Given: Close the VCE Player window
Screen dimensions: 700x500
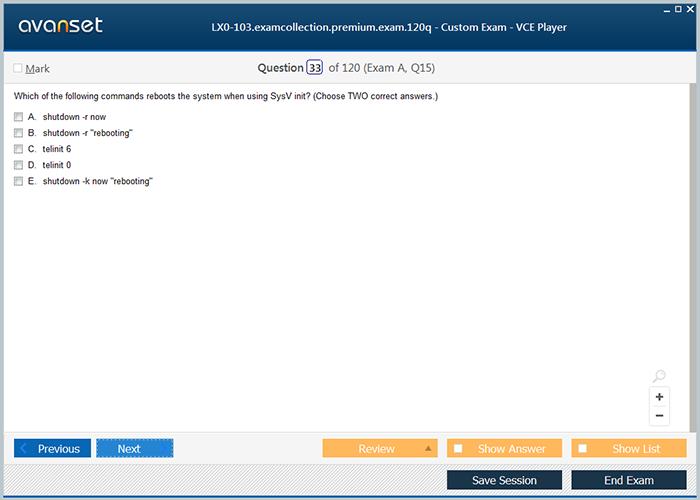Looking at the screenshot, I should click(x=692, y=8).
